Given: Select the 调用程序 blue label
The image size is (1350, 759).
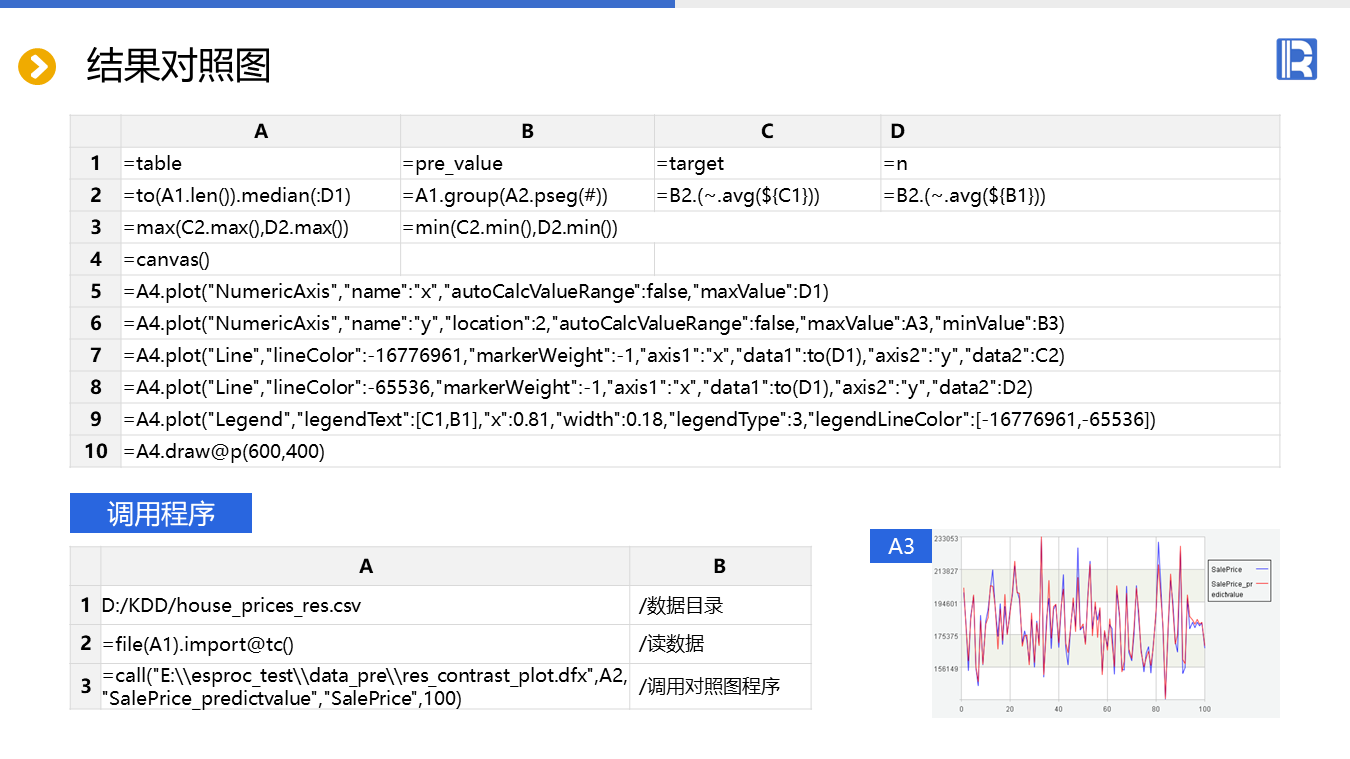Looking at the screenshot, I should coord(161,513).
